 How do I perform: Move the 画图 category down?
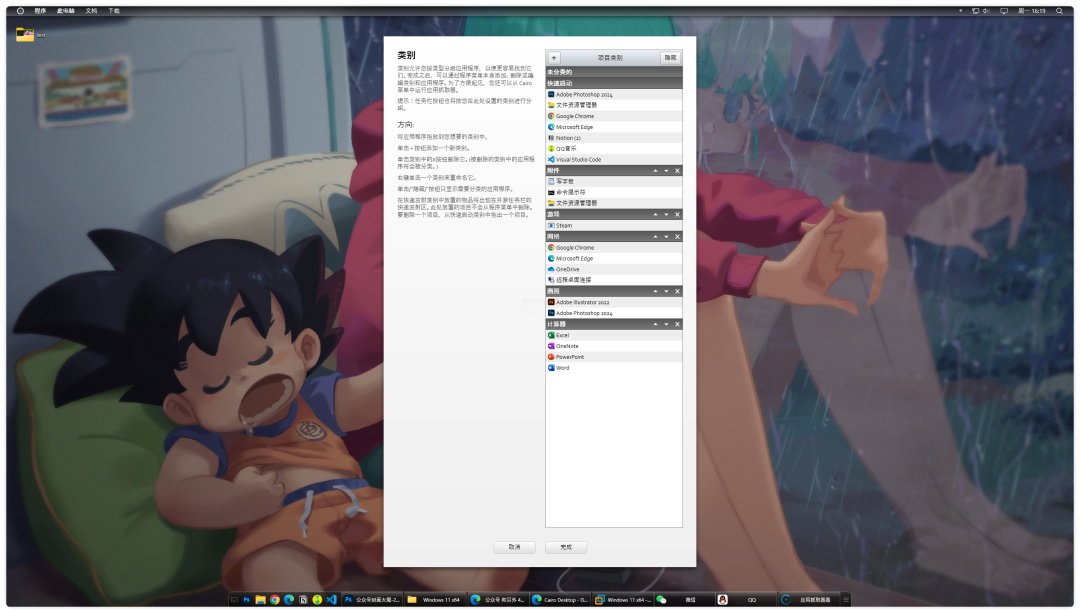pyautogui.click(x=666, y=291)
